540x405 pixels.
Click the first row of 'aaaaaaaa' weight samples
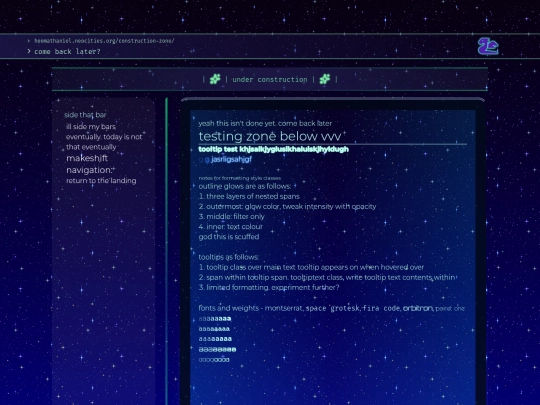pyautogui.click(x=215, y=319)
